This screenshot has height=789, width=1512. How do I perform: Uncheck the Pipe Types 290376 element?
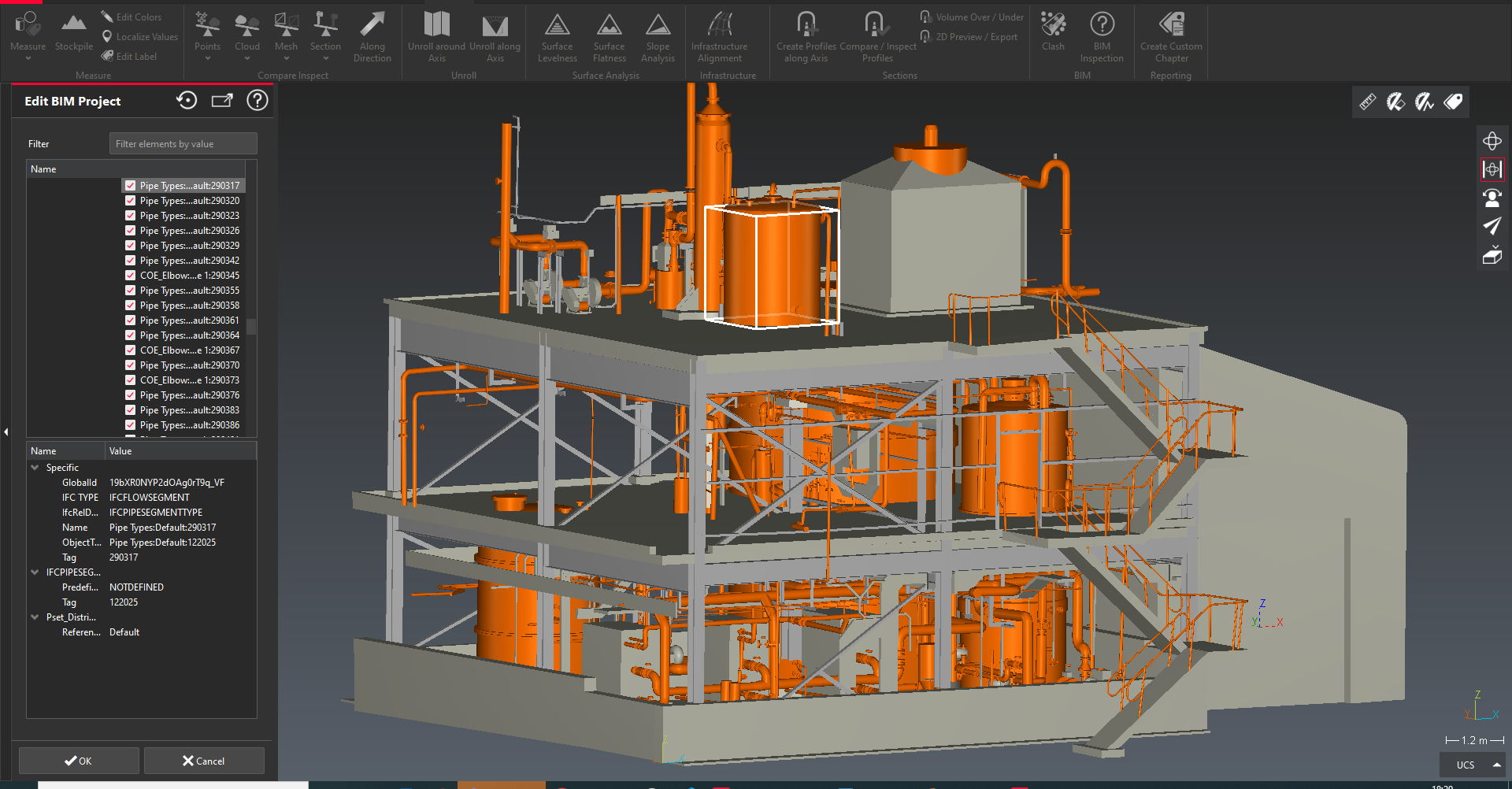131,395
